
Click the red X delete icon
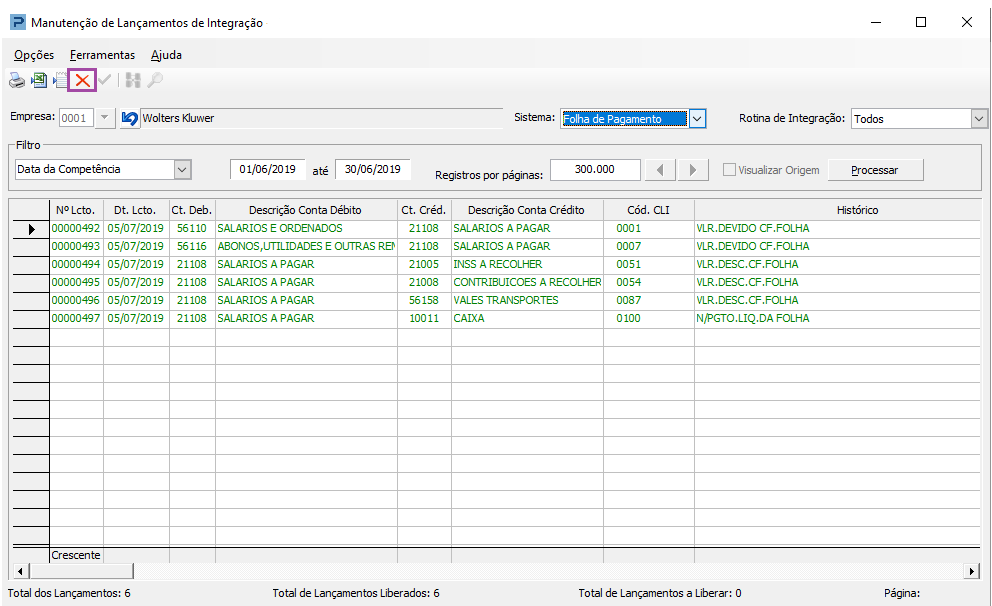pos(82,80)
